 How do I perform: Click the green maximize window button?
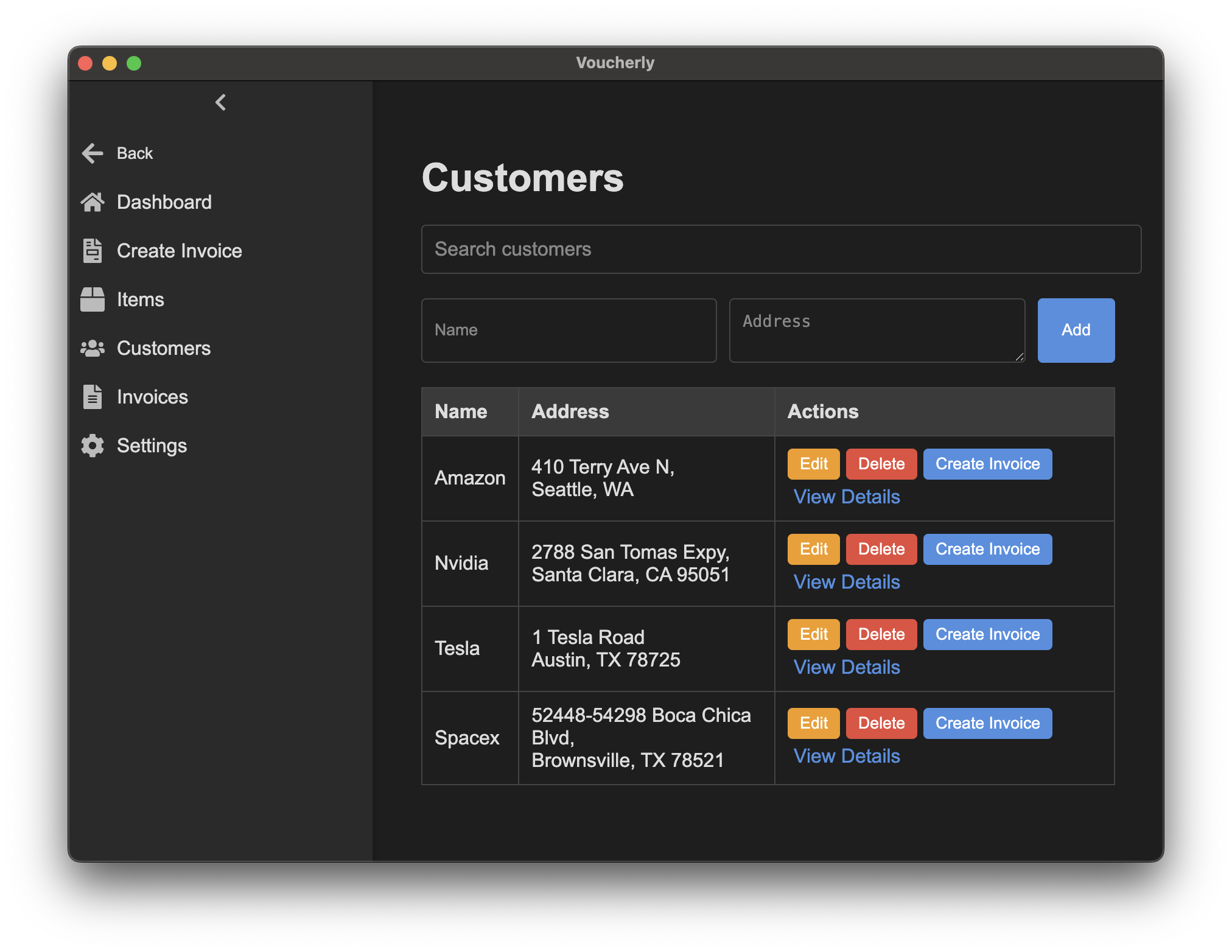pos(134,63)
